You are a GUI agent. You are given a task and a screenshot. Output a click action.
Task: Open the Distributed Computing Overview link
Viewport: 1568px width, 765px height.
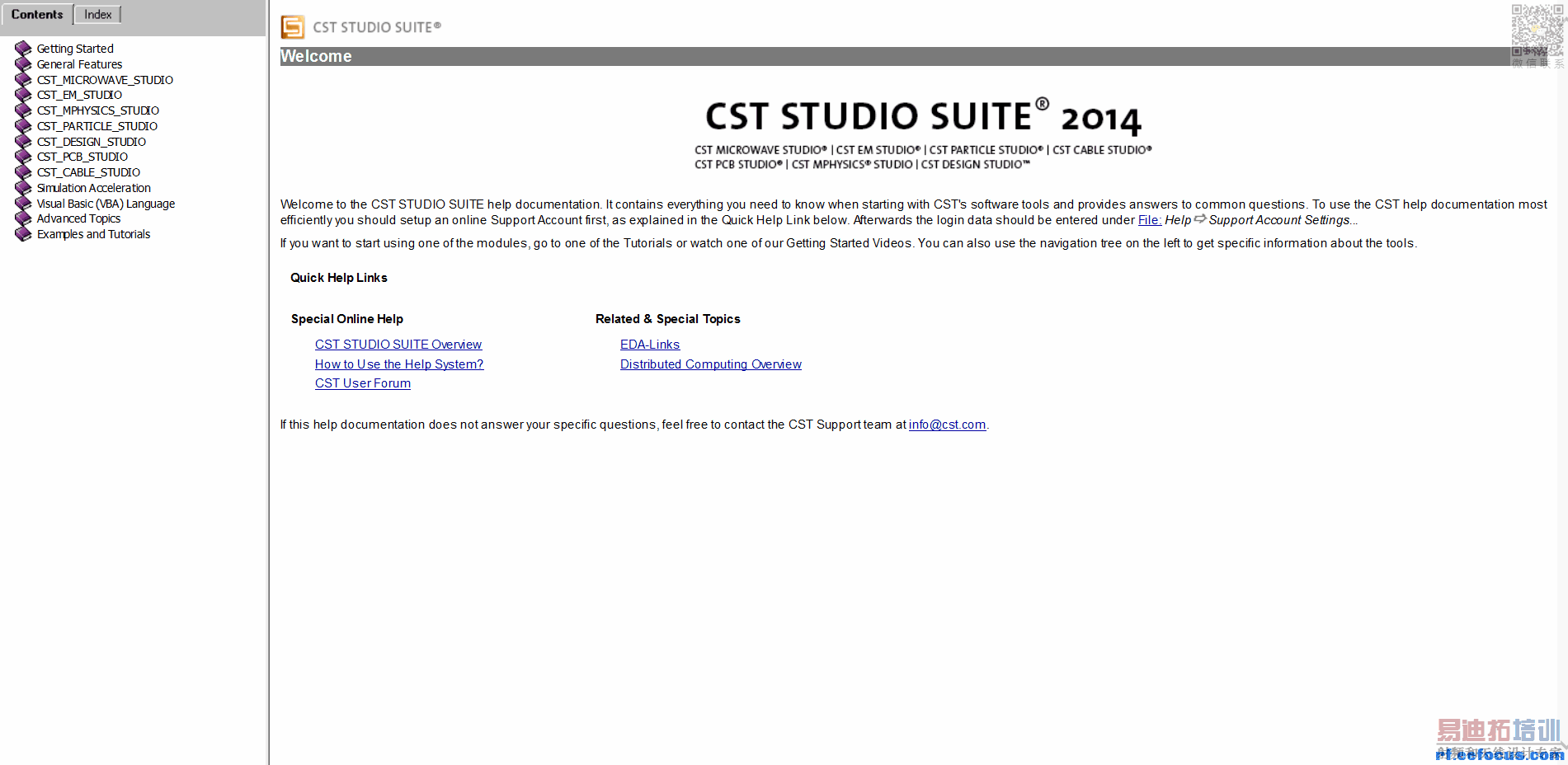pos(711,364)
